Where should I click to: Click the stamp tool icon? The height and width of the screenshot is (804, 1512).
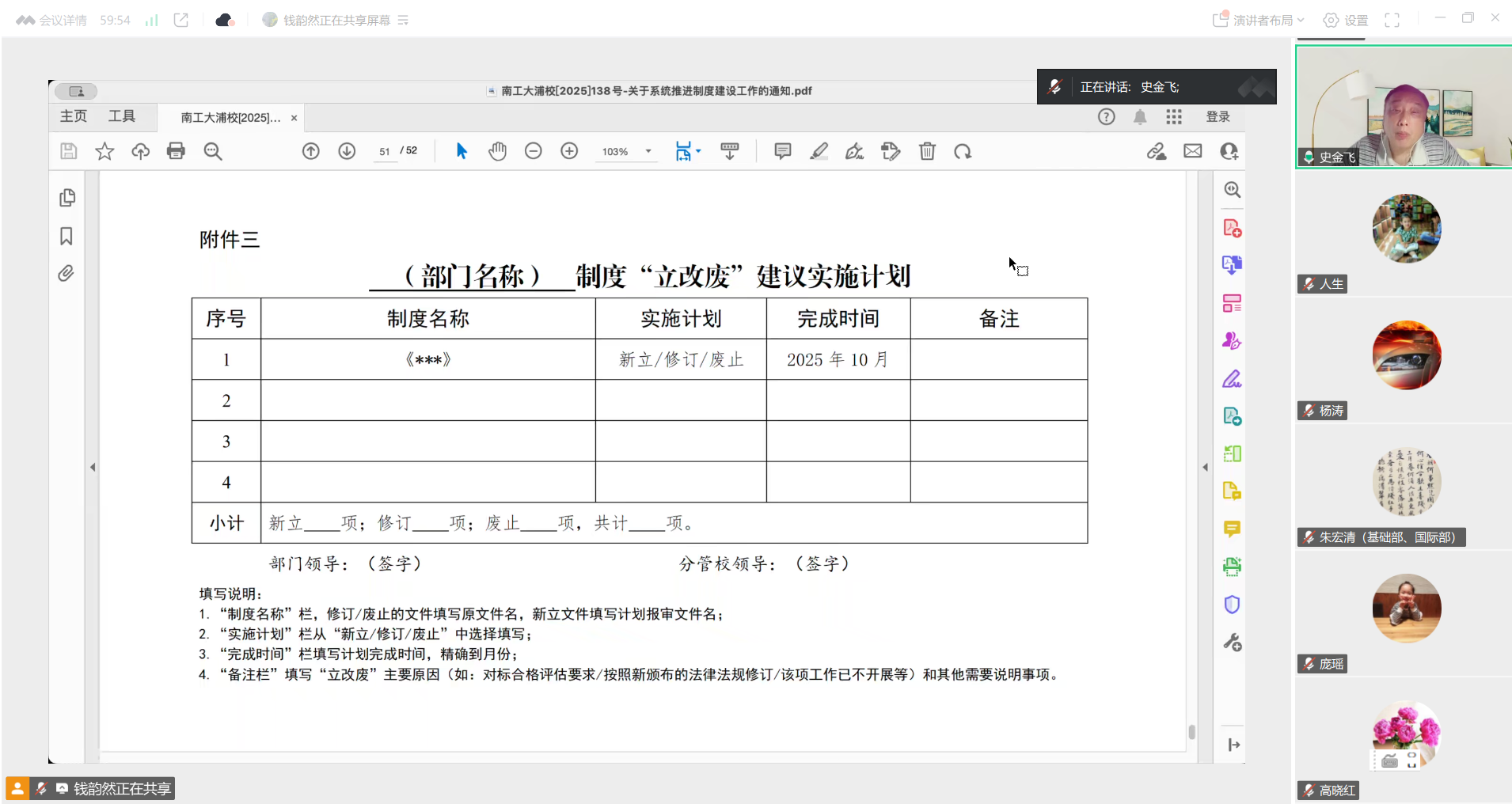tap(891, 151)
